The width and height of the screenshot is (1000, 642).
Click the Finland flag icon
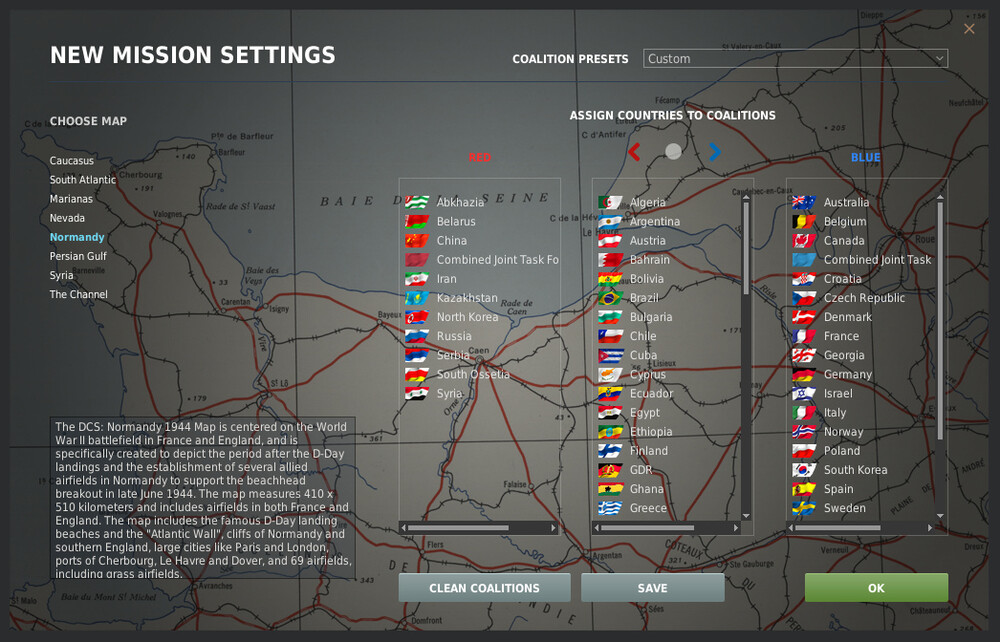coord(610,451)
